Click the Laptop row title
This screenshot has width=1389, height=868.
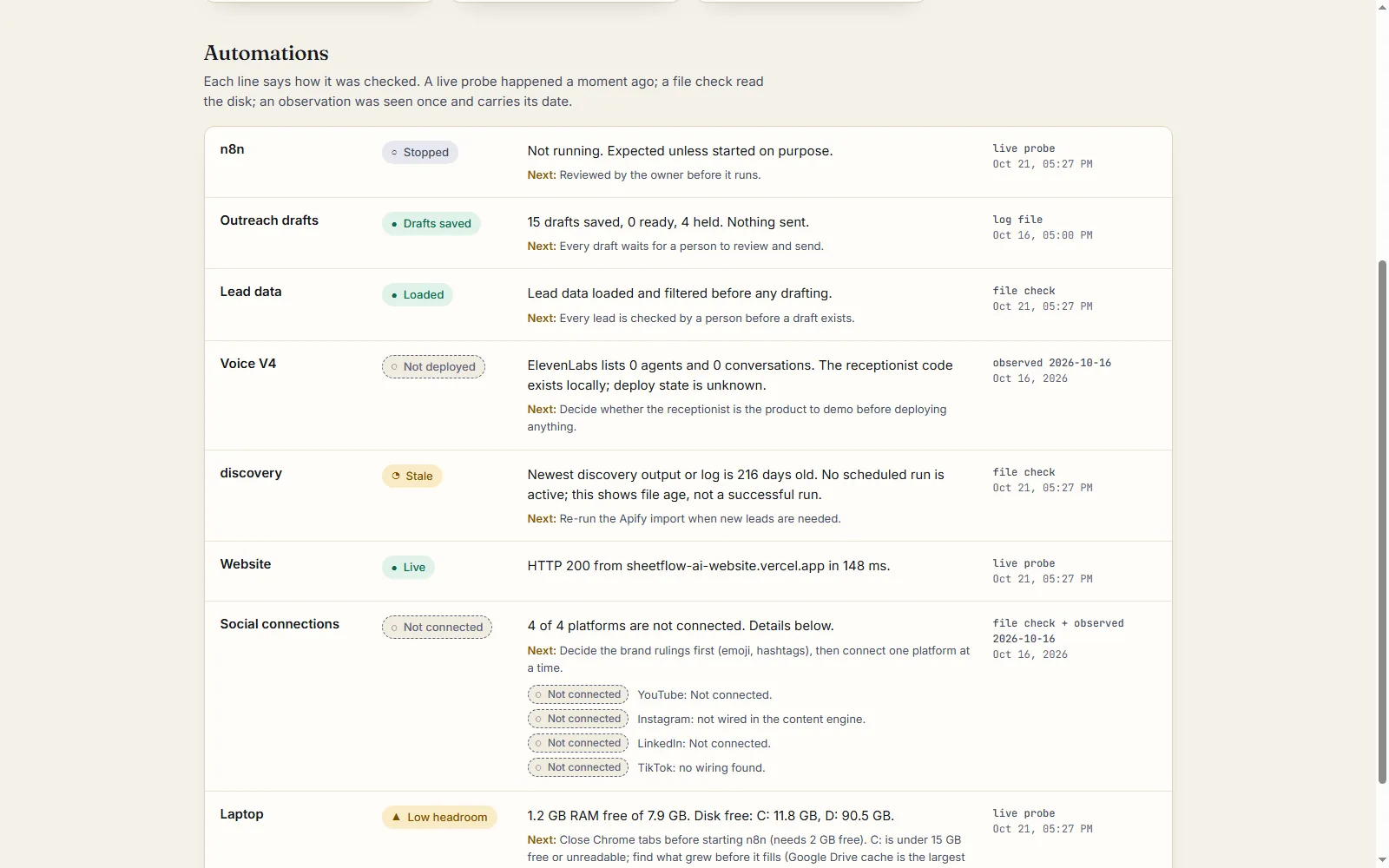click(241, 814)
